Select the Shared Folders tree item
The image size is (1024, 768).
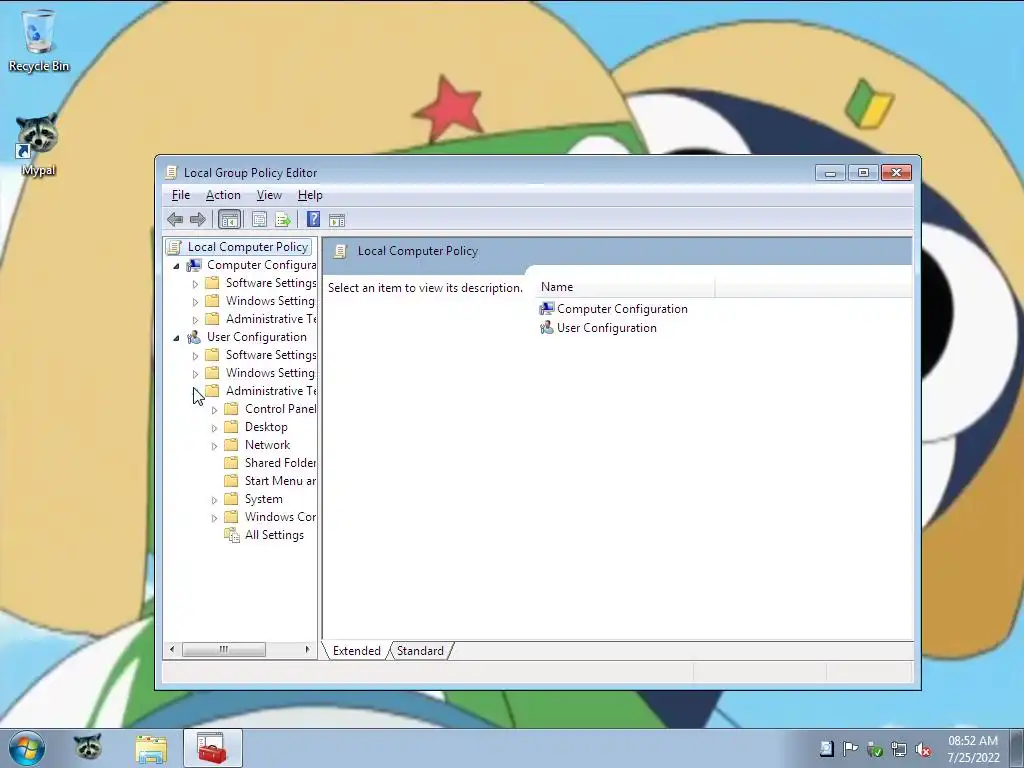(x=280, y=463)
